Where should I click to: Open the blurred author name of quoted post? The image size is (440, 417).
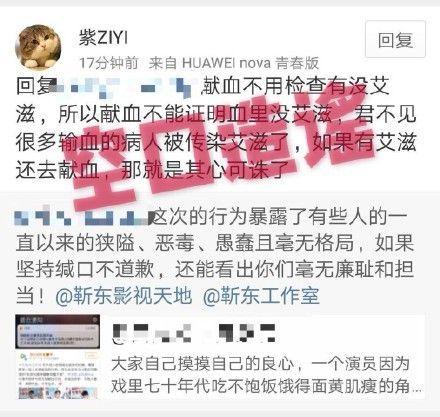click(x=82, y=217)
